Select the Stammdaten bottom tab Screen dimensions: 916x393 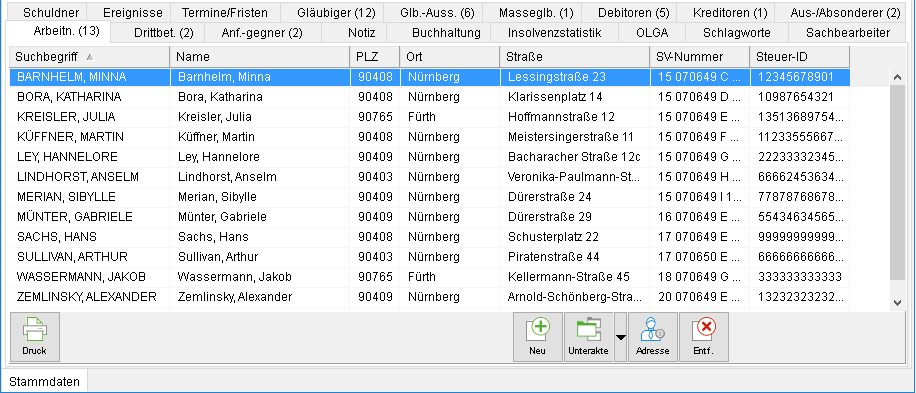[x=45, y=382]
